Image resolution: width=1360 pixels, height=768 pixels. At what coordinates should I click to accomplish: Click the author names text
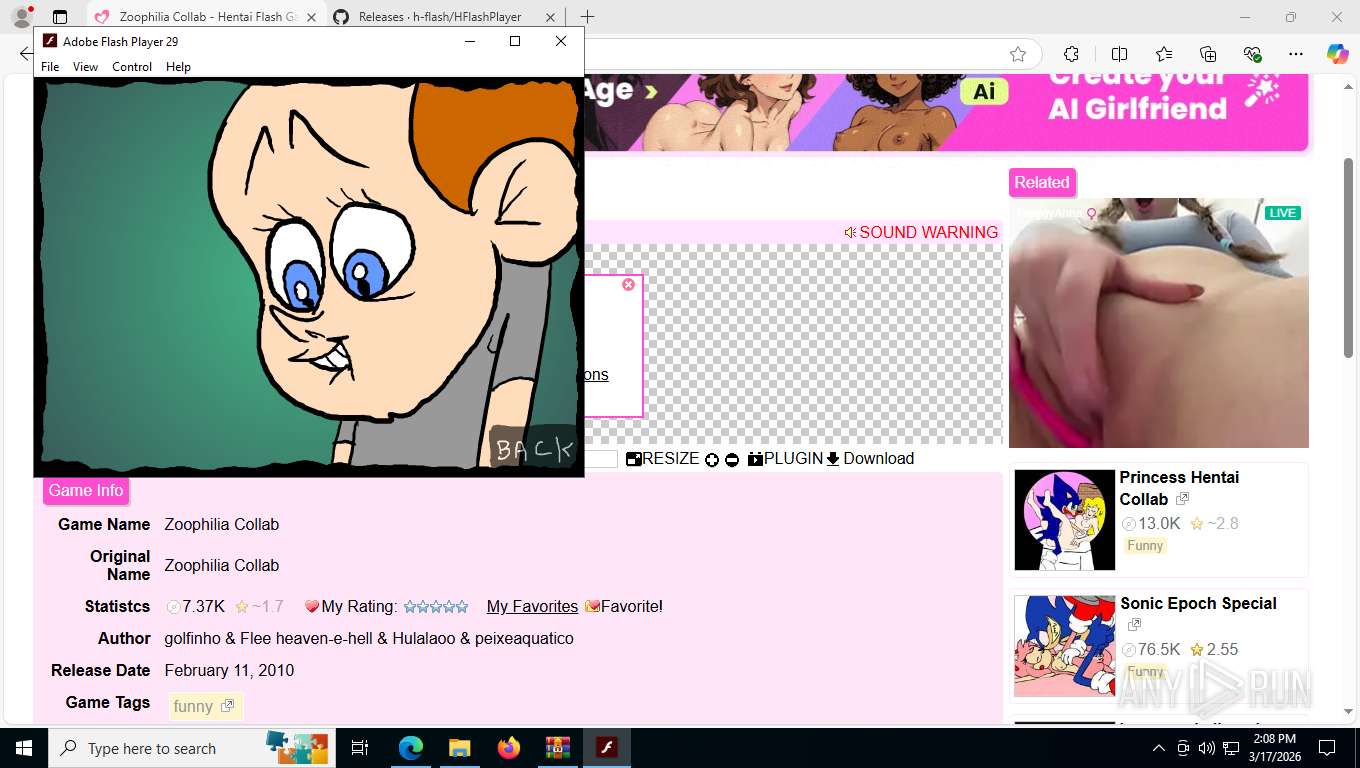(x=369, y=638)
